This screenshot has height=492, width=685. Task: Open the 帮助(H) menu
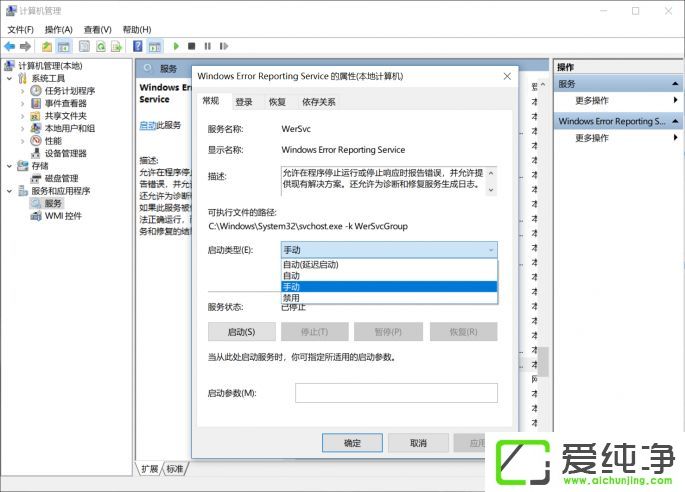pyautogui.click(x=137, y=30)
